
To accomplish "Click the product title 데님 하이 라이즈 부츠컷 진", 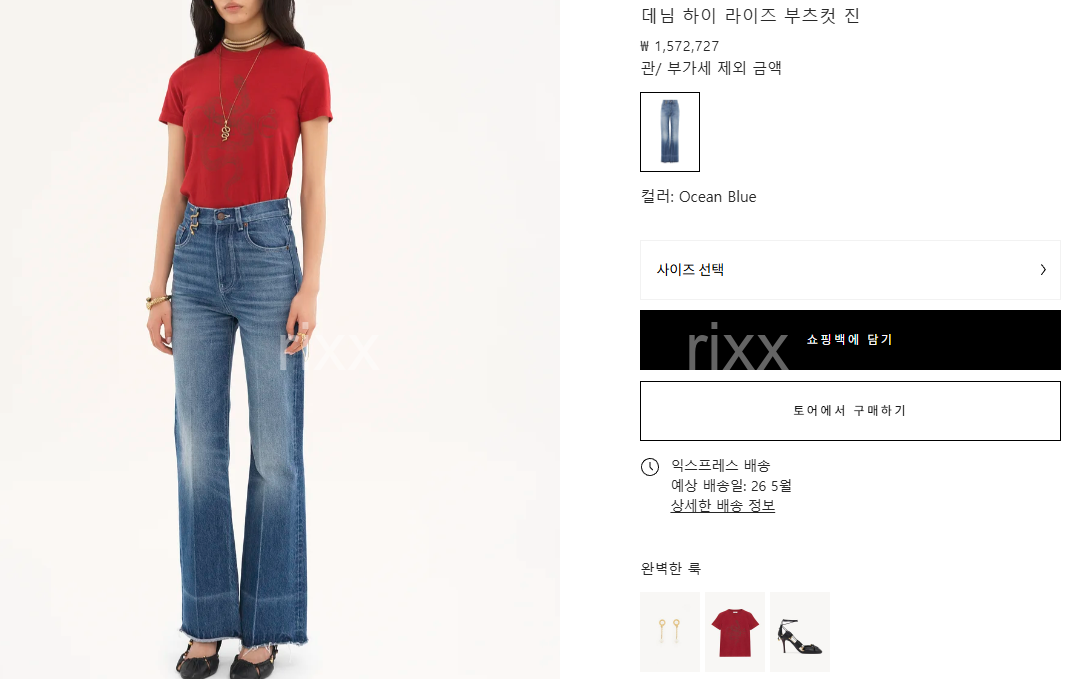I will (751, 15).
